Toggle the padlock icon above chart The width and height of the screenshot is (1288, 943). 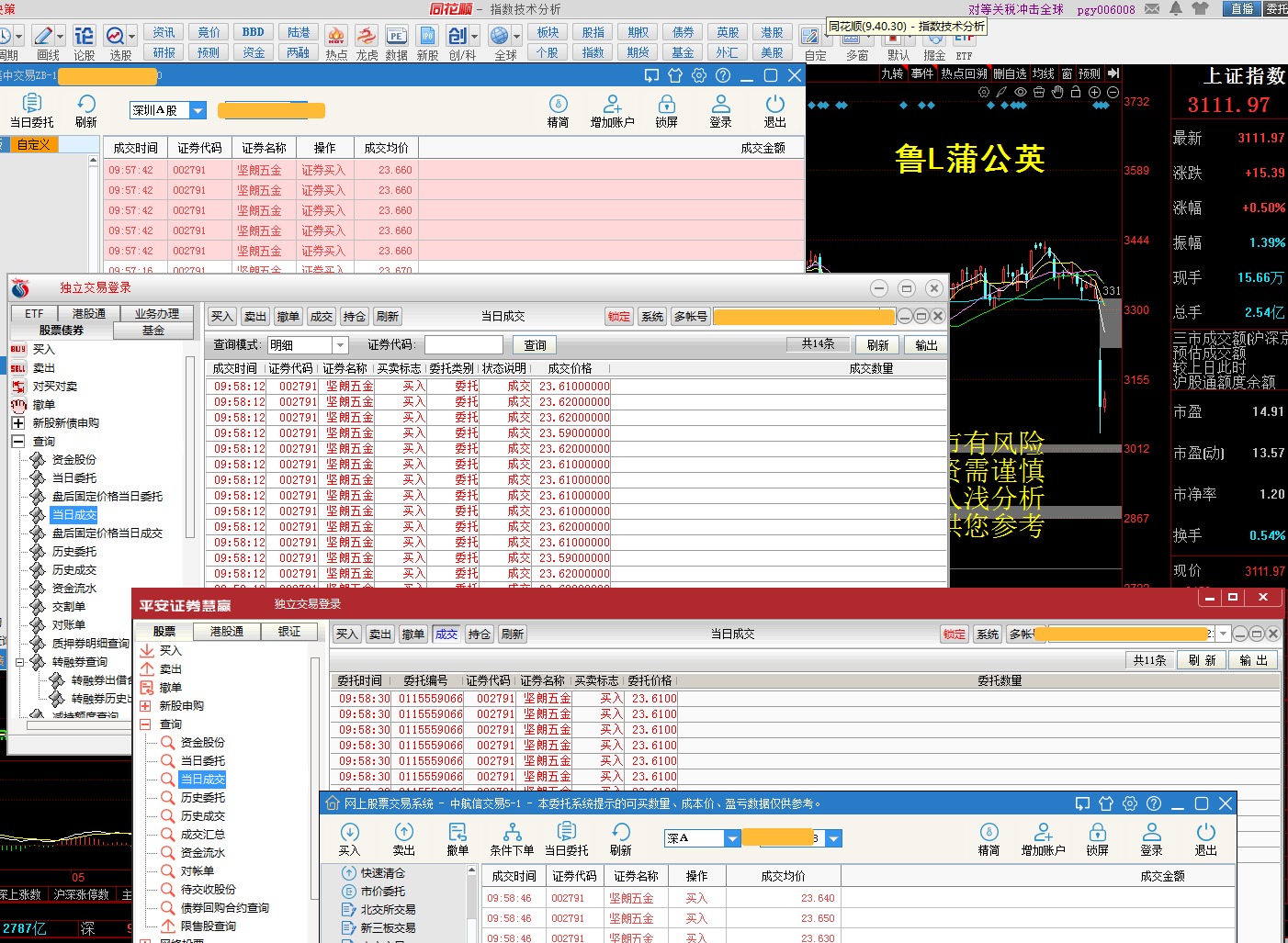pyautogui.click(x=1076, y=92)
